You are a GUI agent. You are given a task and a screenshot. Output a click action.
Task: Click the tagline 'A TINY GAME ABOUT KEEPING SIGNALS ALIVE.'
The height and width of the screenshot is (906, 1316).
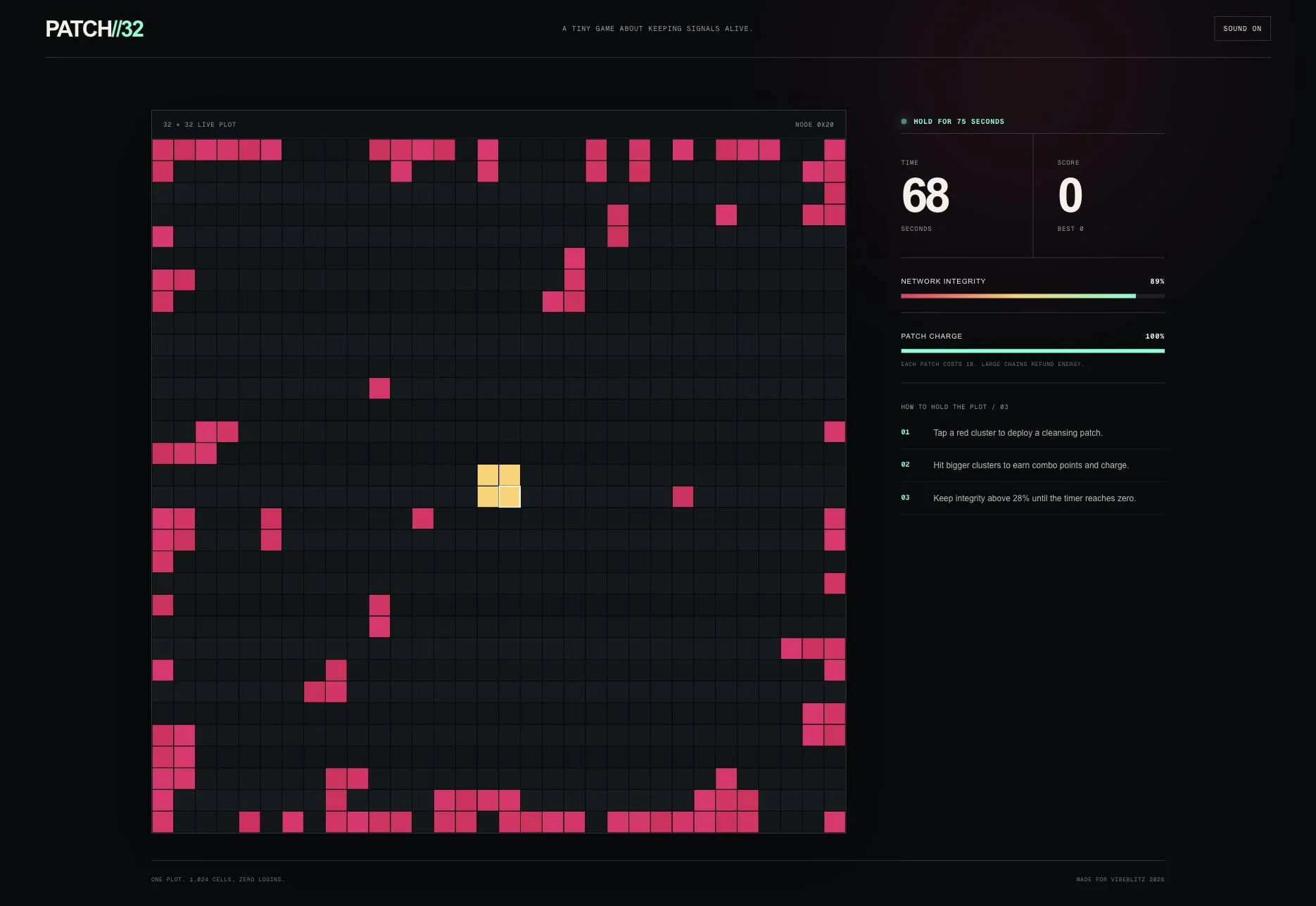click(657, 29)
